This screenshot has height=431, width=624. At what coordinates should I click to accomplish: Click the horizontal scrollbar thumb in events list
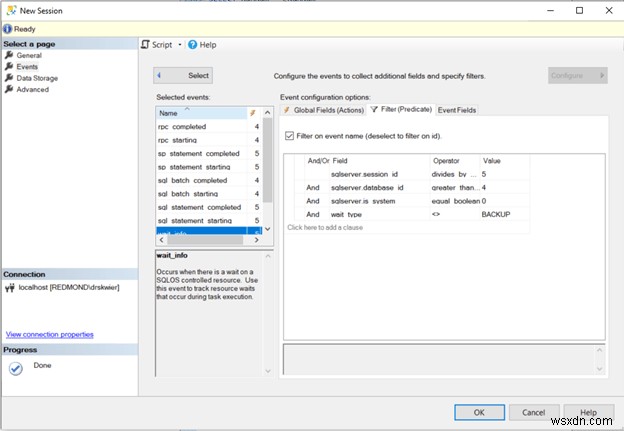click(205, 240)
